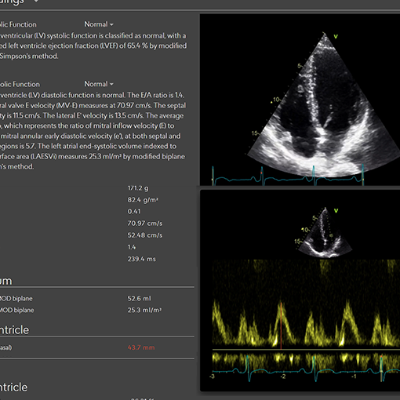Click the 82.4 g/m² indexed mass value
400x400 pixels.
(143, 200)
